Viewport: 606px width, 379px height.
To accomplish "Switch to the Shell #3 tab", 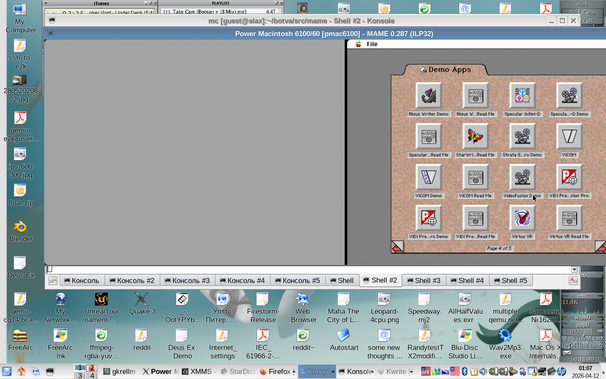I will click(x=424, y=280).
